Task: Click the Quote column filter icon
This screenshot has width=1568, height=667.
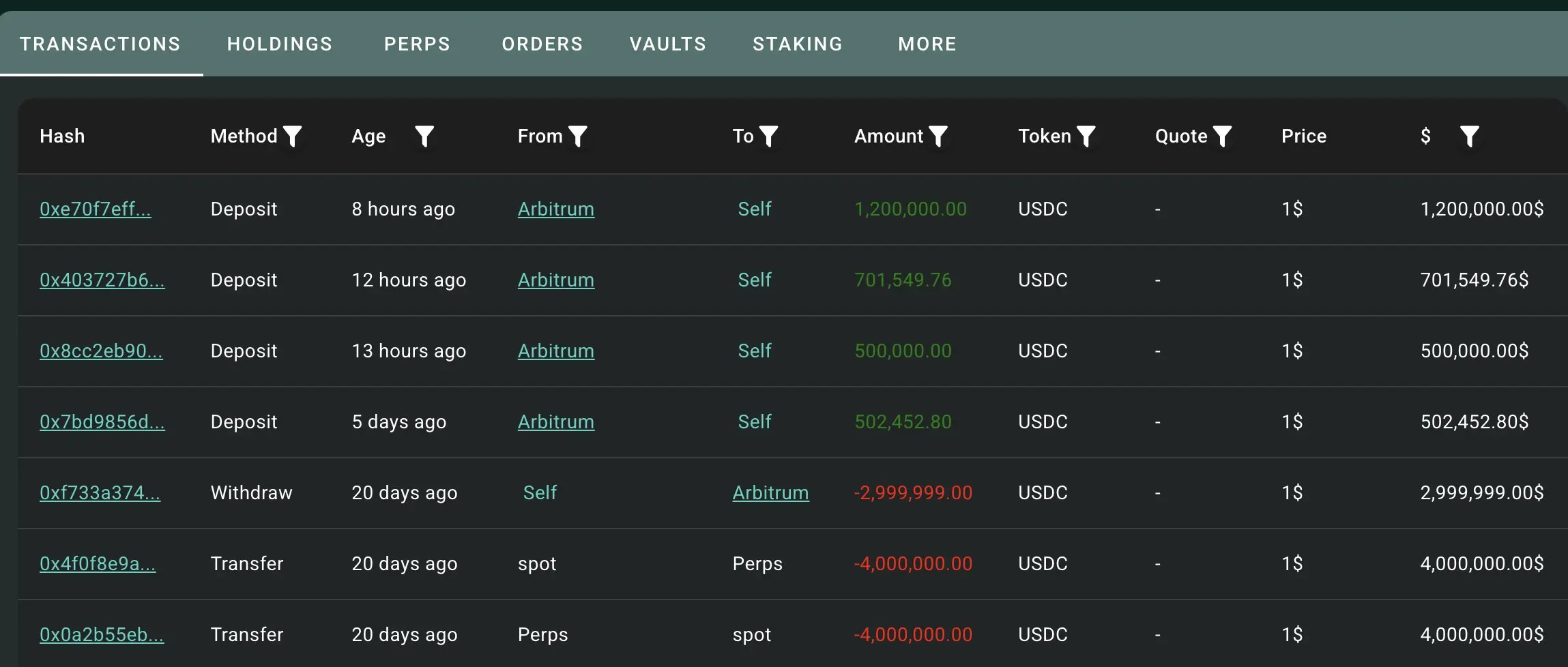Action: (x=1223, y=136)
